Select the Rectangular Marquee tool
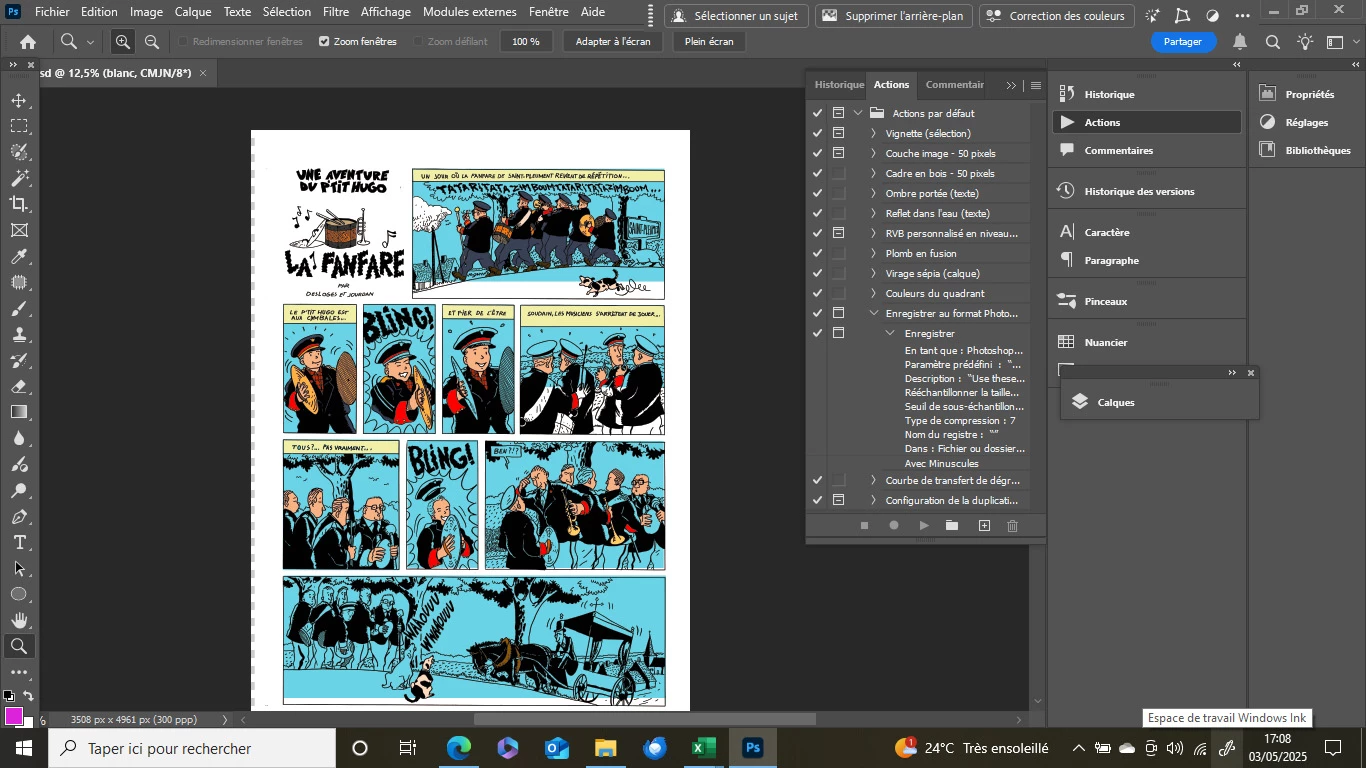1366x768 pixels. (x=19, y=127)
